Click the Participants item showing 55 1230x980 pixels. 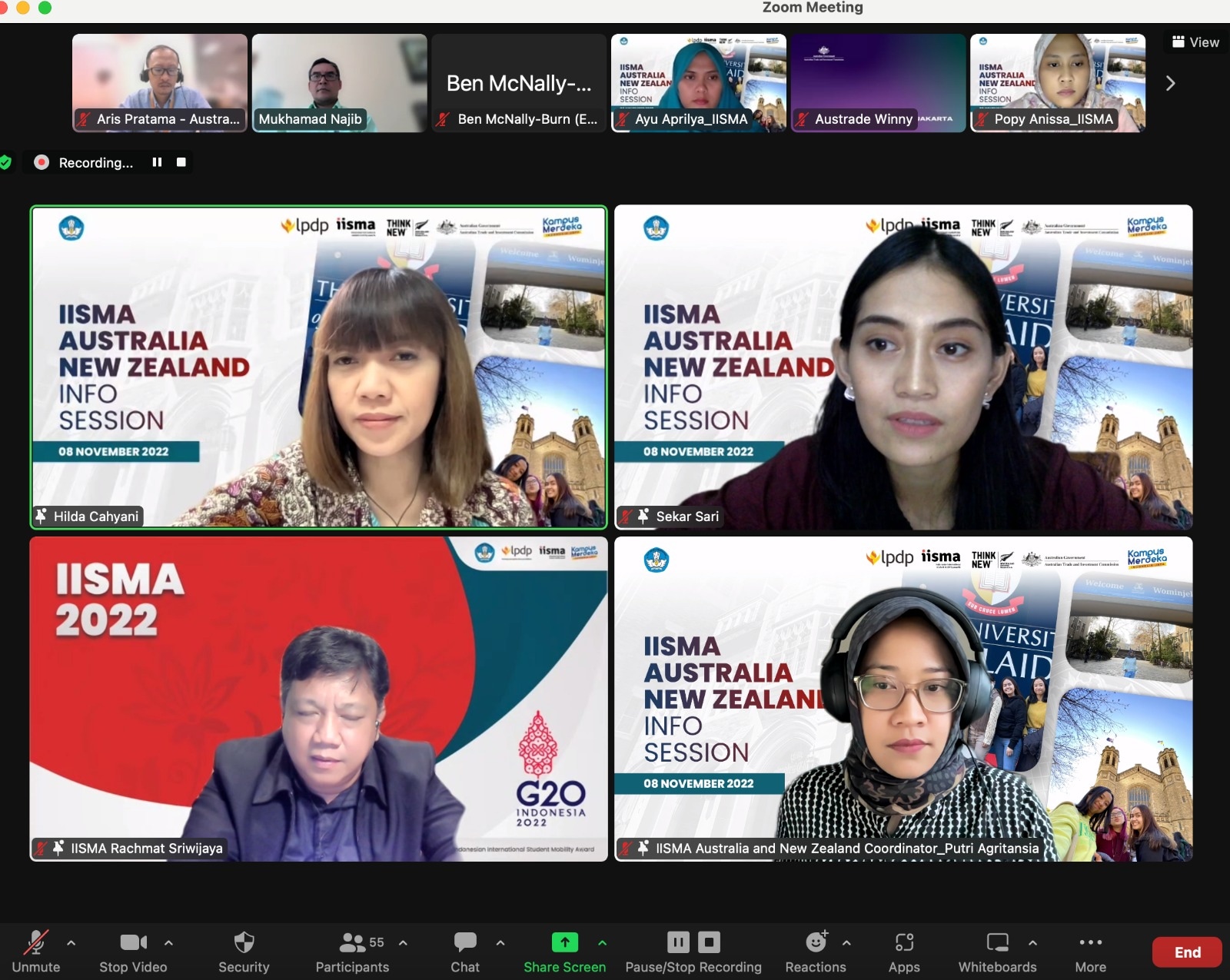click(353, 952)
